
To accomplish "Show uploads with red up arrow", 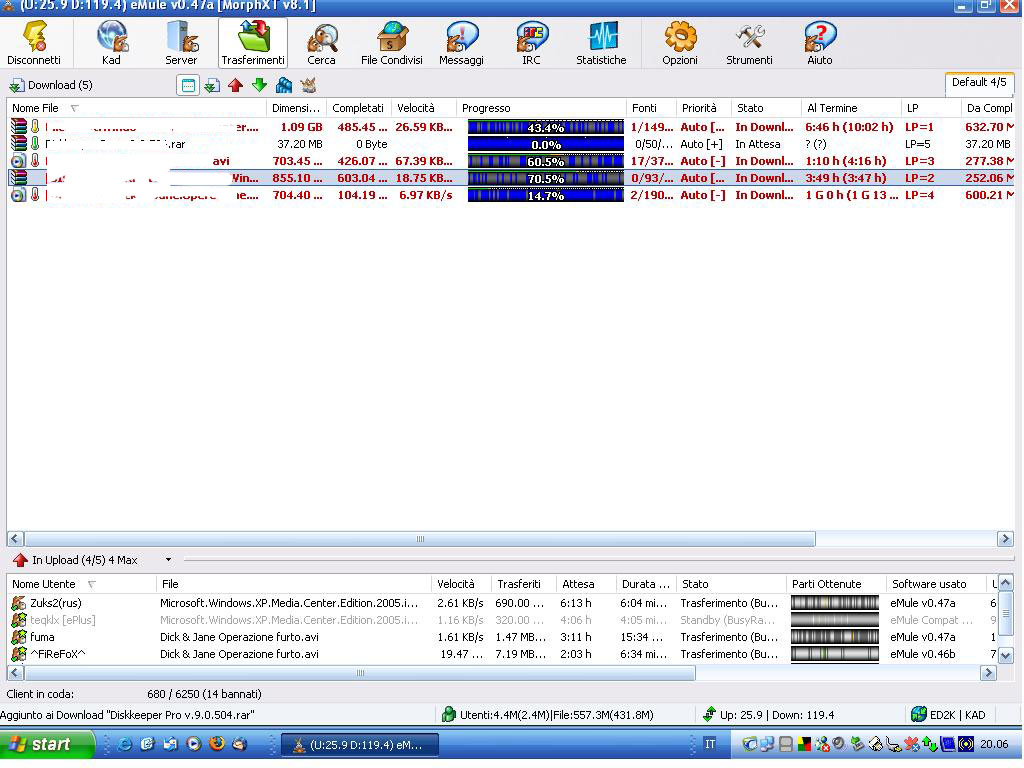I will [236, 85].
